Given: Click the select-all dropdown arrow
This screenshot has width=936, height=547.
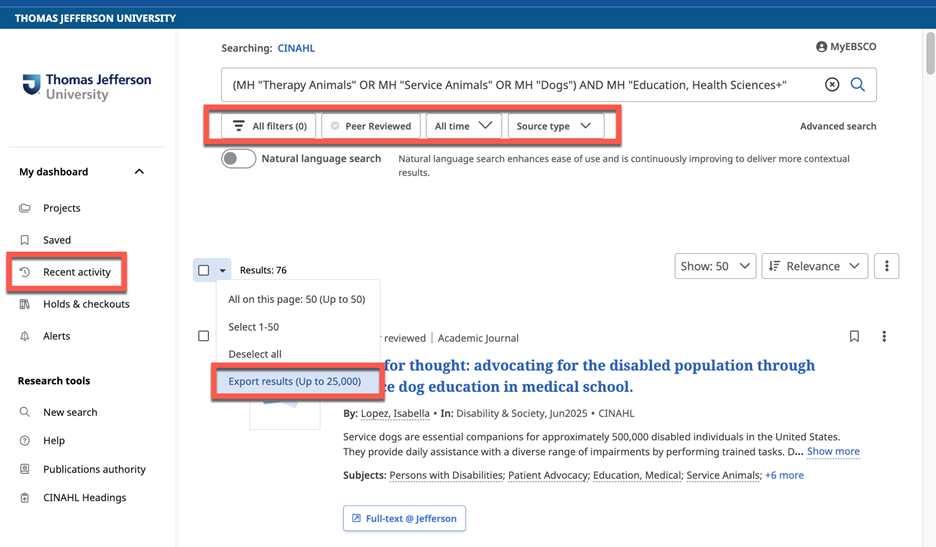Looking at the screenshot, I should point(223,271).
